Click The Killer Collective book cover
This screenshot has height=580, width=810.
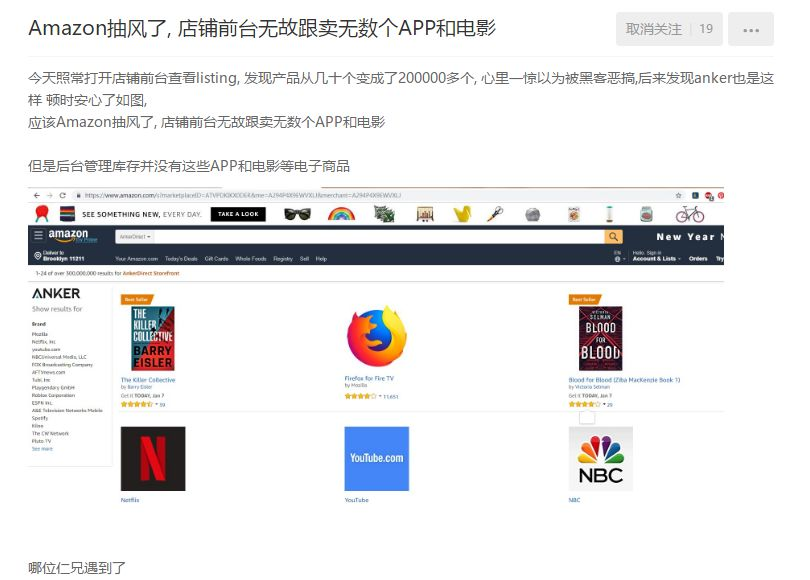(x=153, y=338)
